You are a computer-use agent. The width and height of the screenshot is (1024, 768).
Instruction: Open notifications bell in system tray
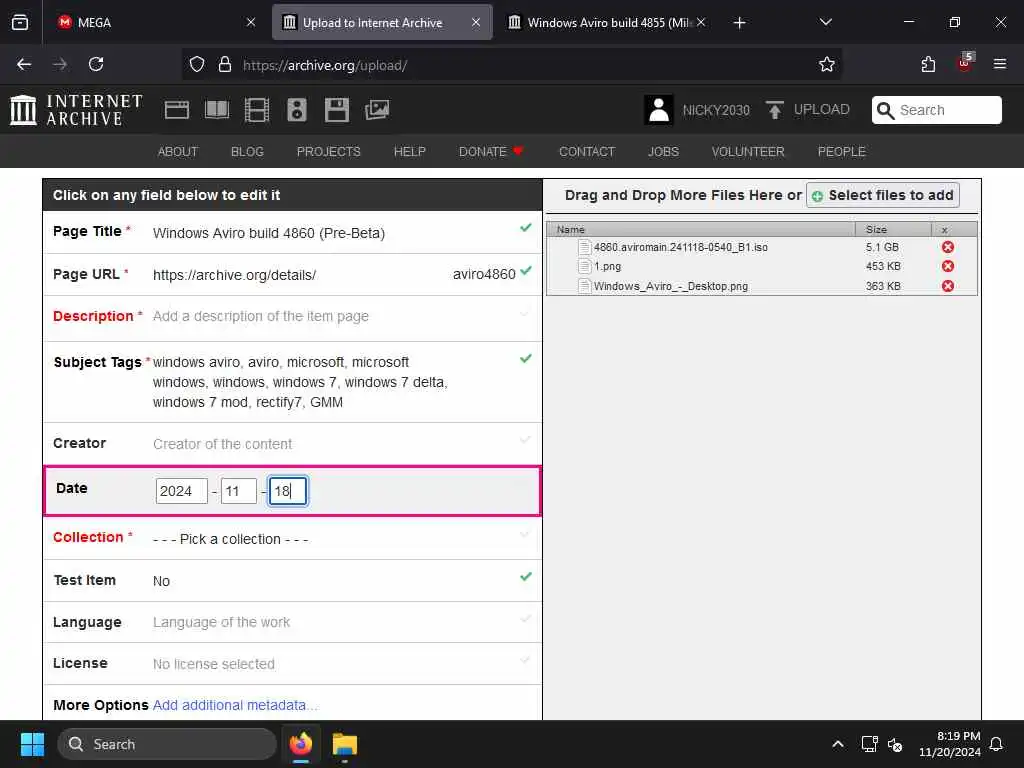(996, 744)
